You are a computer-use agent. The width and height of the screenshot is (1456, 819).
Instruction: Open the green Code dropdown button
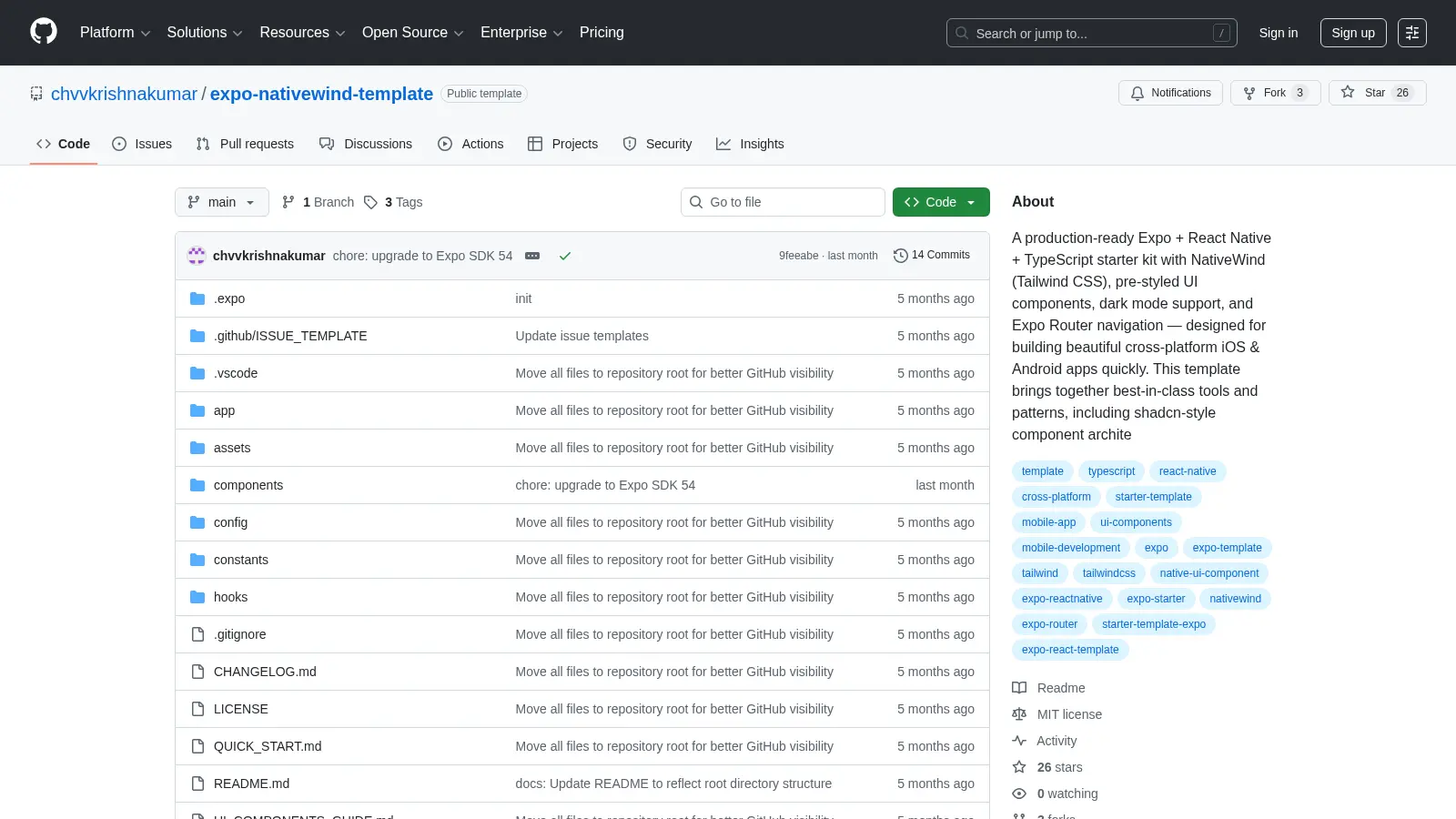941,202
